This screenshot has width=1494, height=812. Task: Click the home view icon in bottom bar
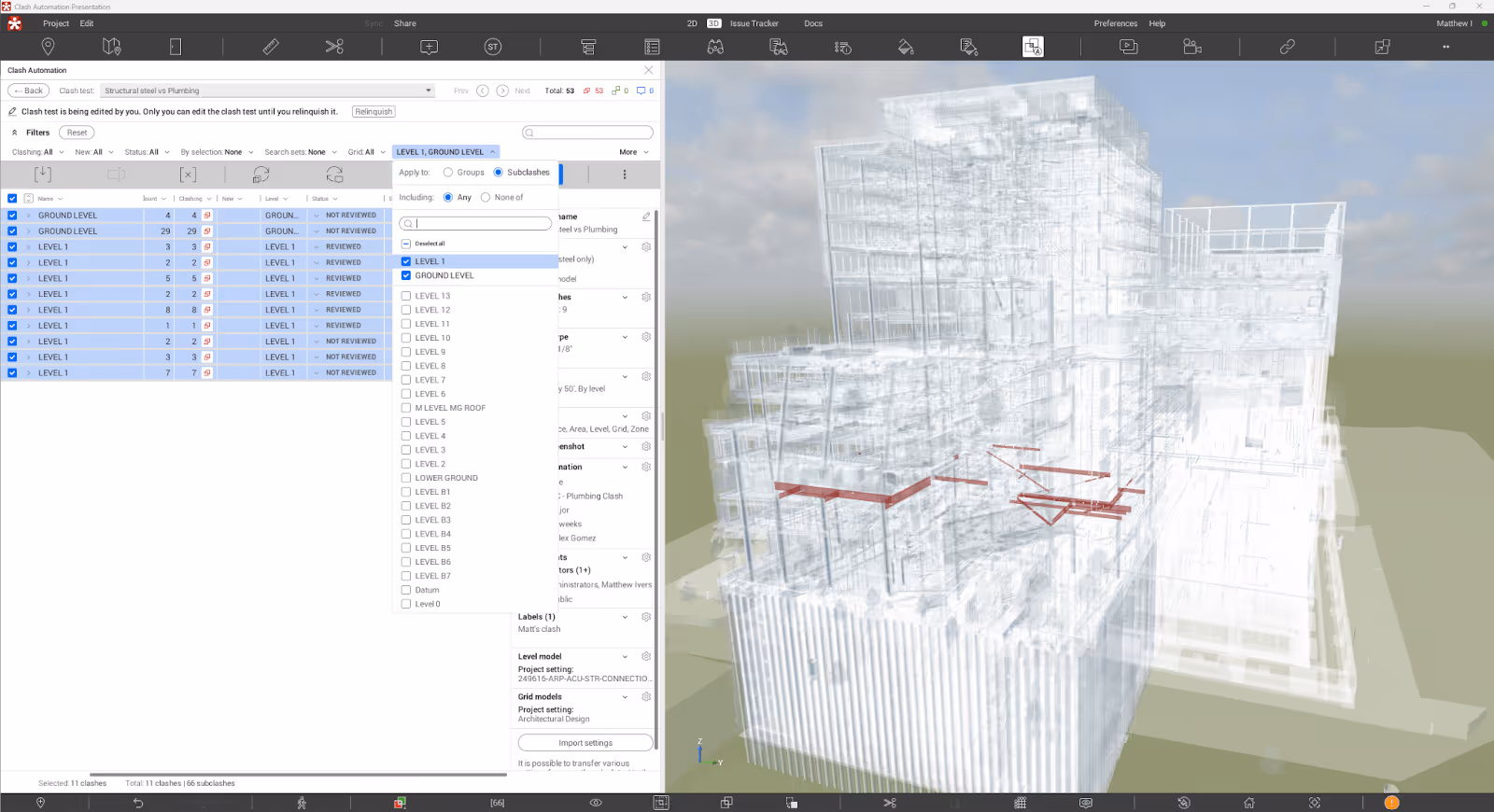point(1248,803)
